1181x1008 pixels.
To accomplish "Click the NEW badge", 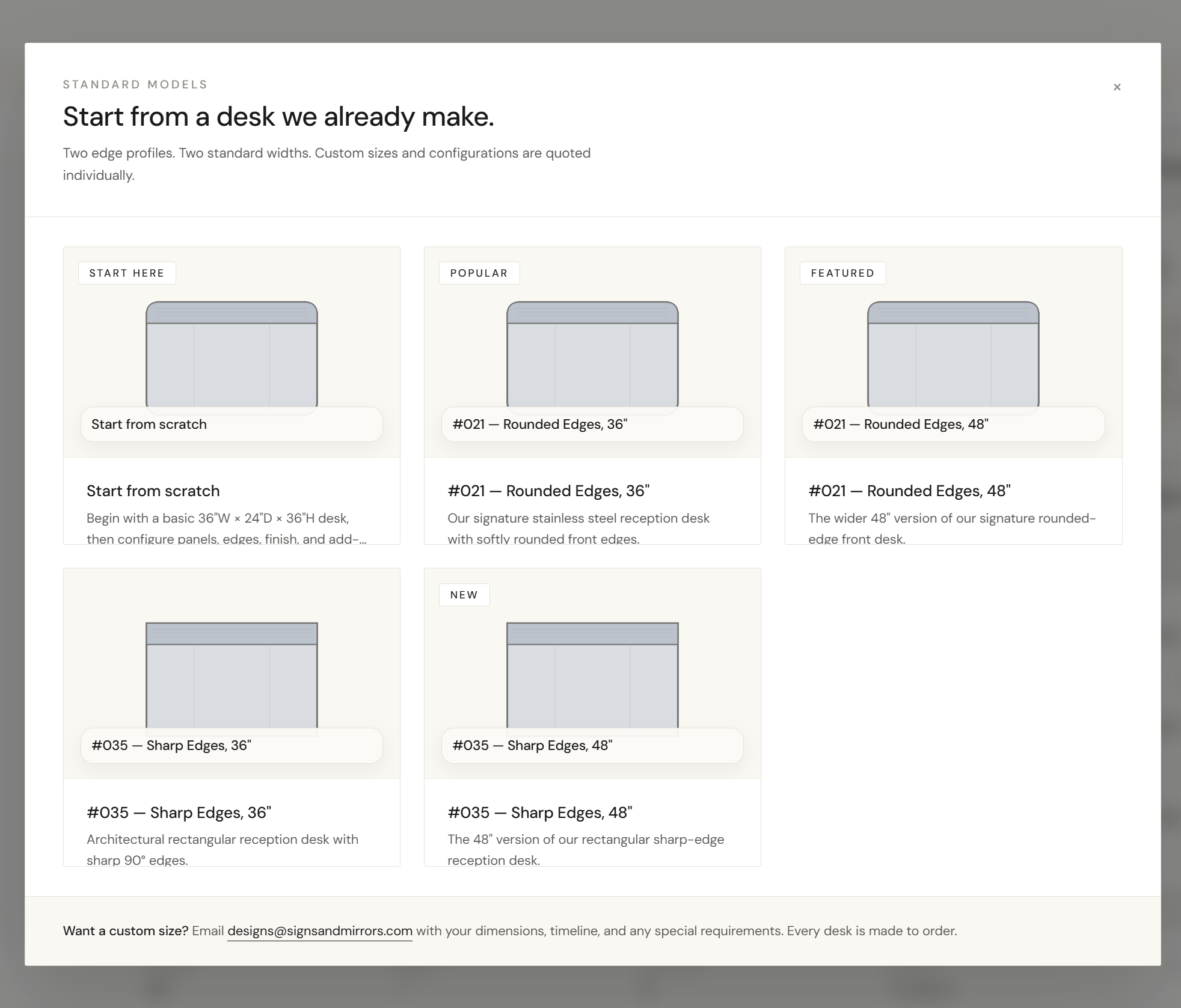I will (464, 595).
